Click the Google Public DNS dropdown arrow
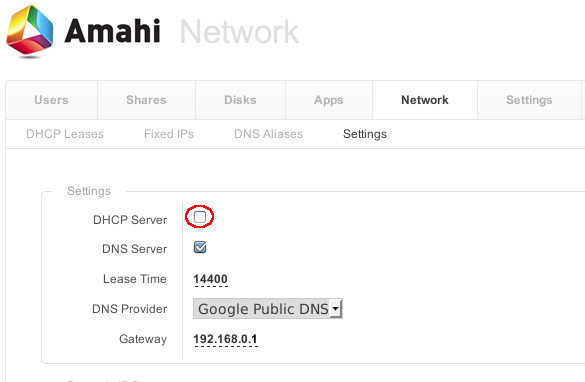This screenshot has height=382, width=585. tap(336, 309)
